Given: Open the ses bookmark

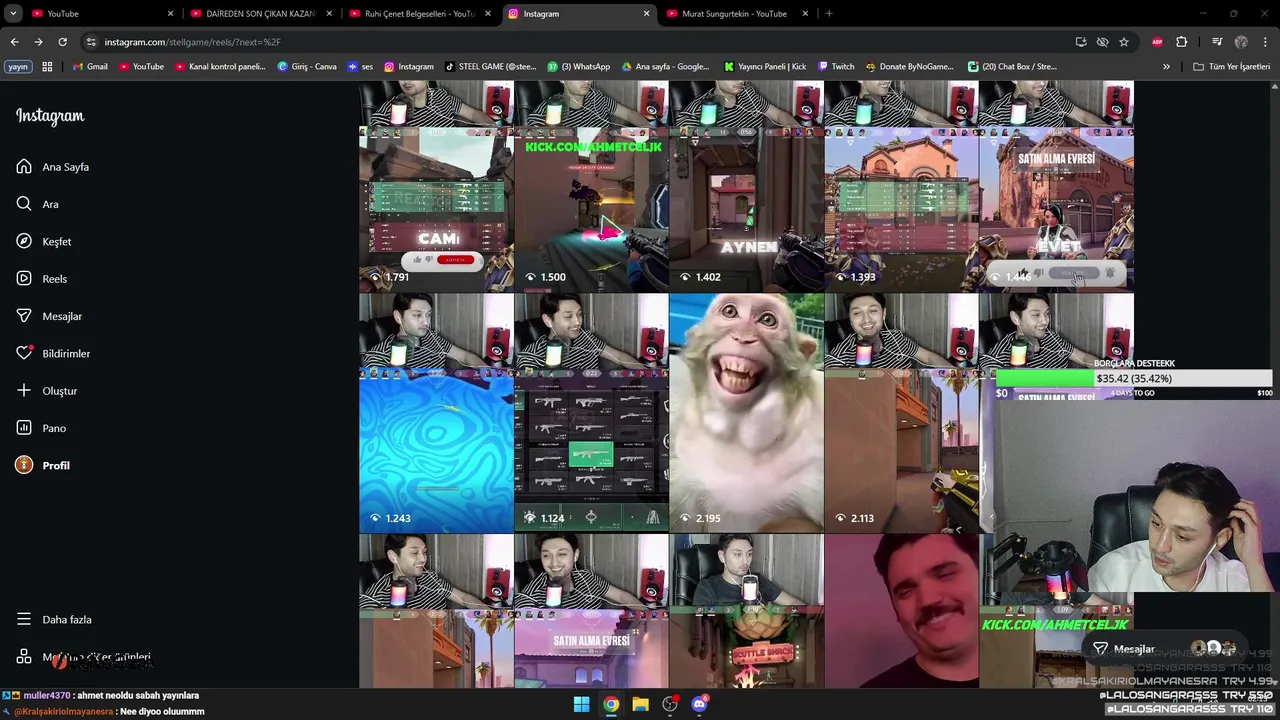Looking at the screenshot, I should click(x=360, y=67).
